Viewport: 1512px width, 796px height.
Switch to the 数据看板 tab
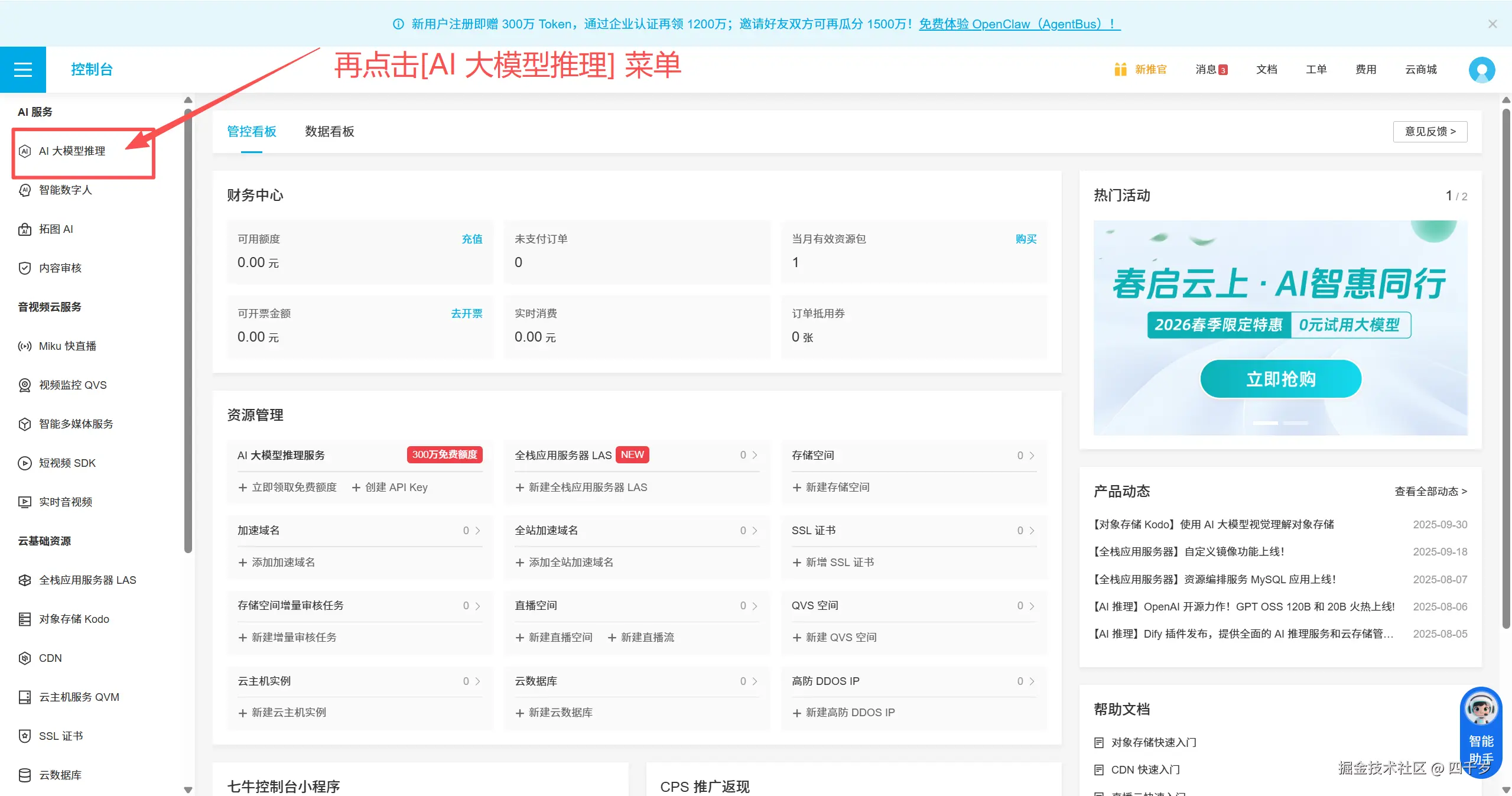330,131
